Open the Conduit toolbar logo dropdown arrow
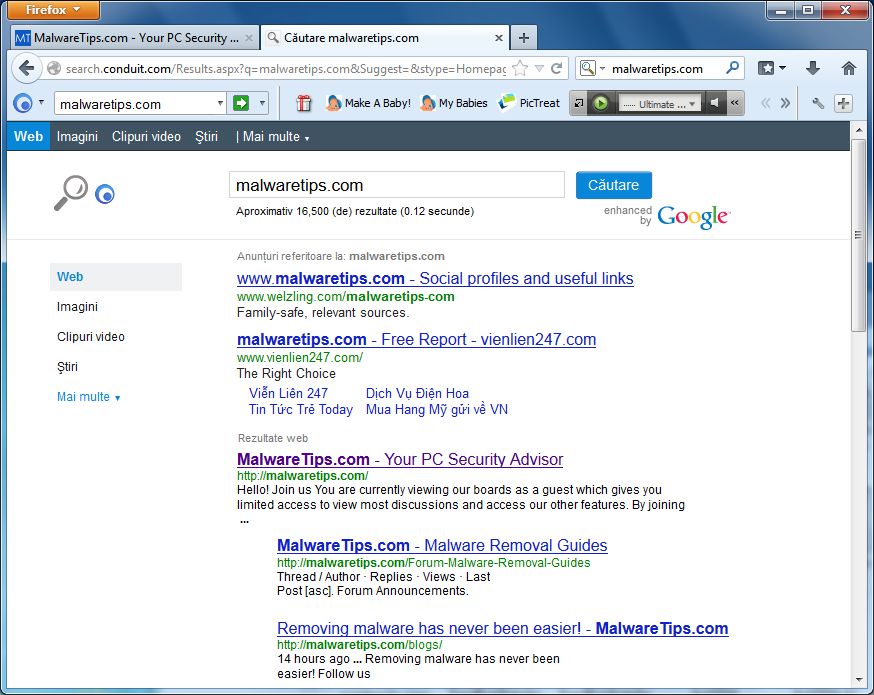874x695 pixels. 41,103
